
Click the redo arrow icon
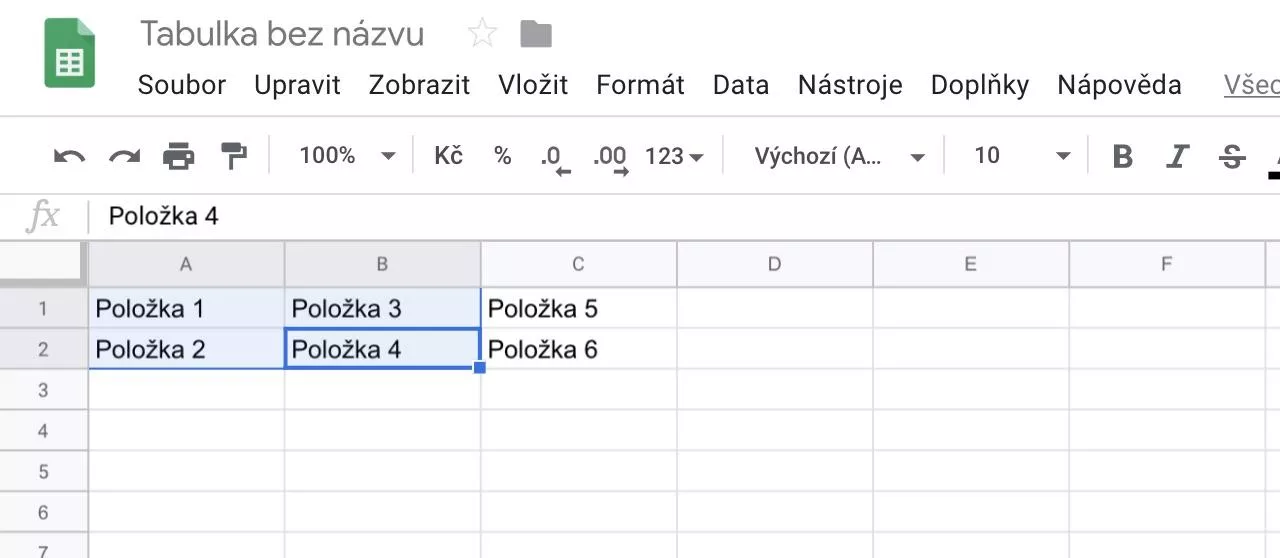coord(124,156)
